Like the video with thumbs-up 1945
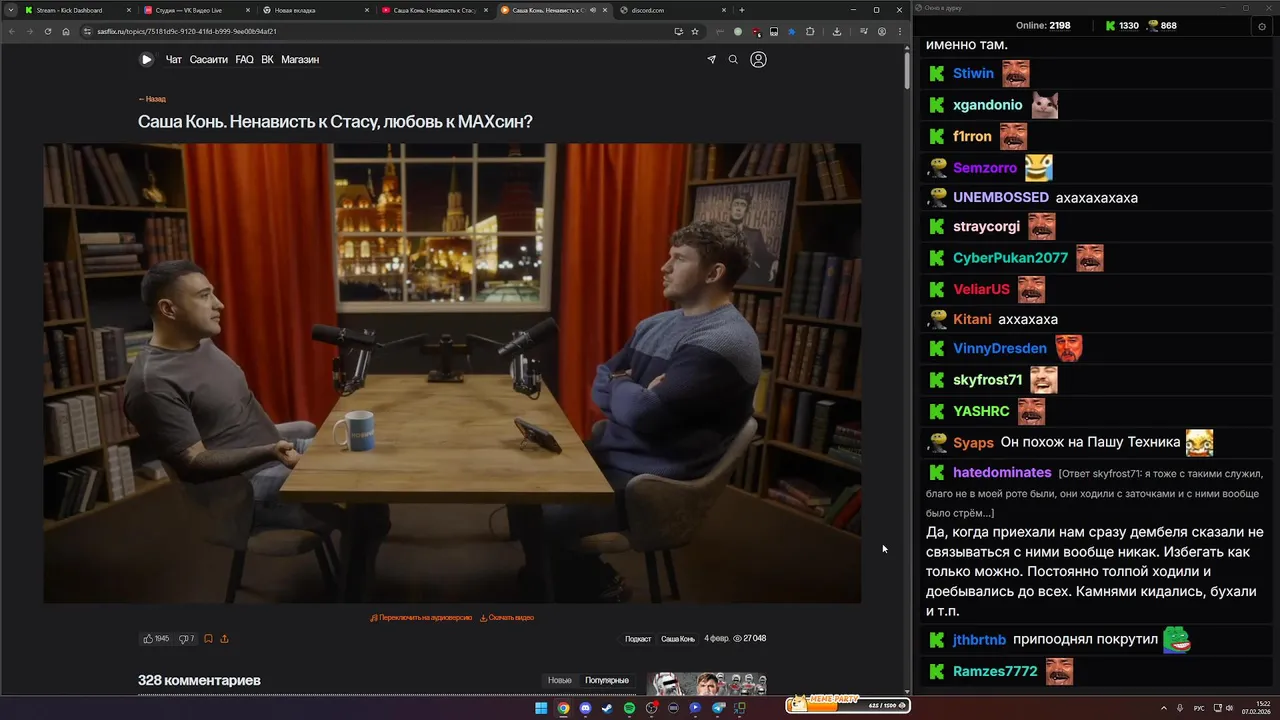Image resolution: width=1280 pixels, height=720 pixels. point(156,638)
